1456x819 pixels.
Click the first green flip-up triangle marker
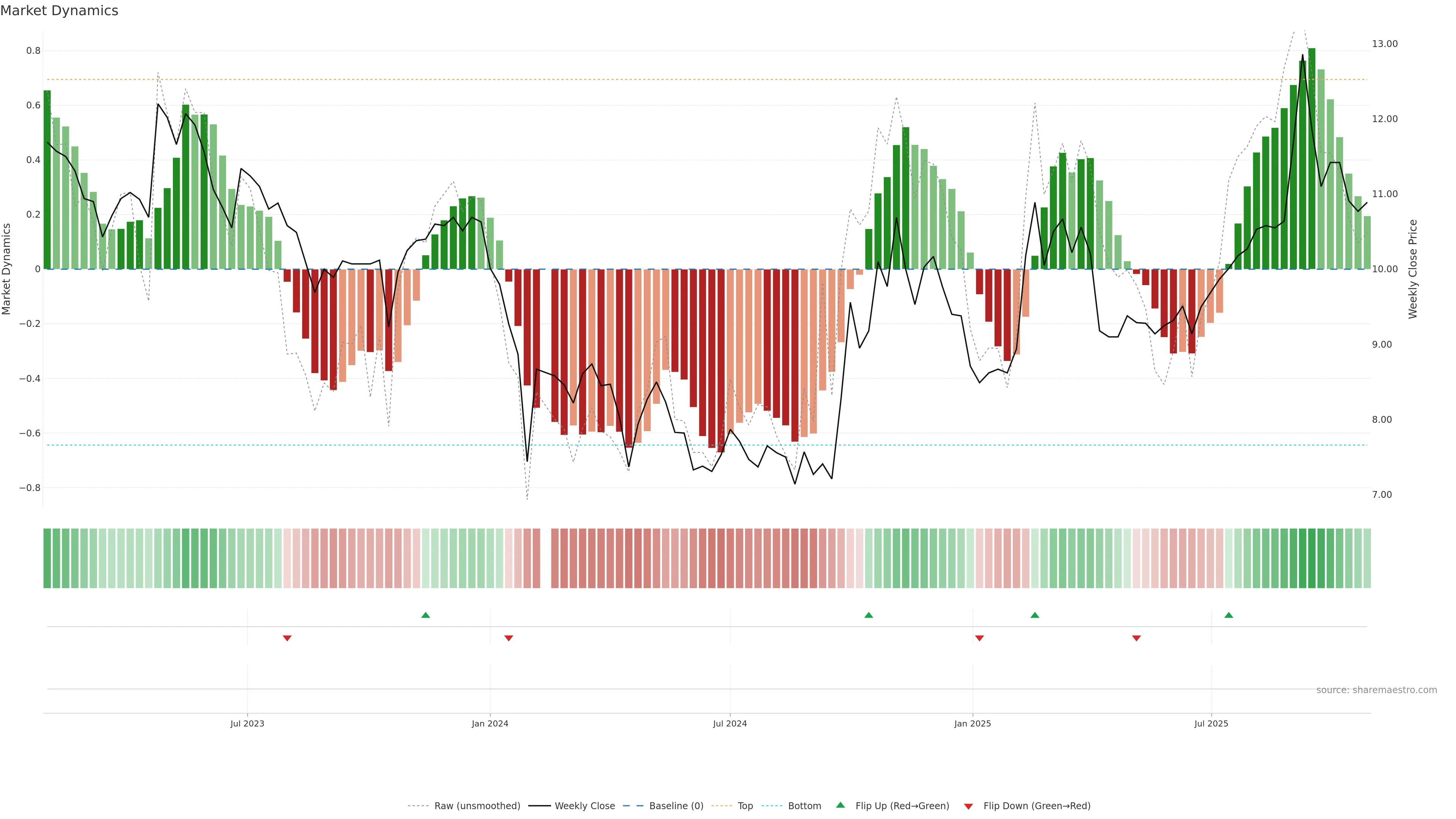point(425,615)
